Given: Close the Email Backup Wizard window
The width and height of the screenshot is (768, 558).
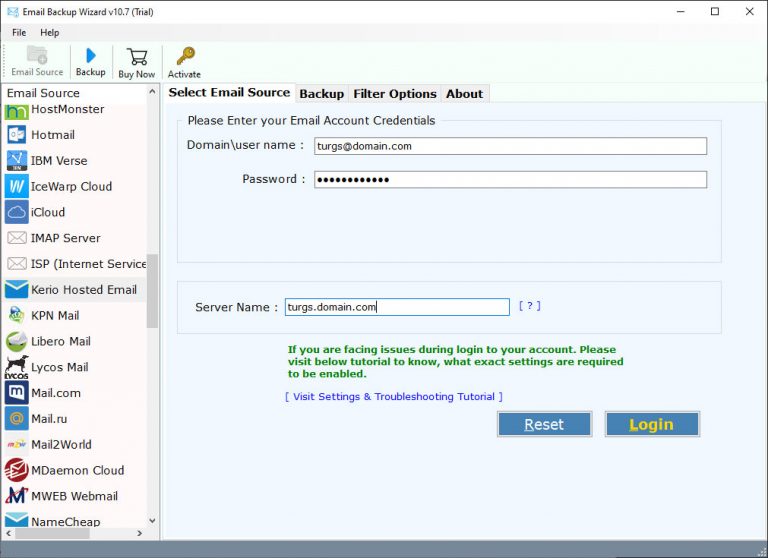Looking at the screenshot, I should point(749,11).
